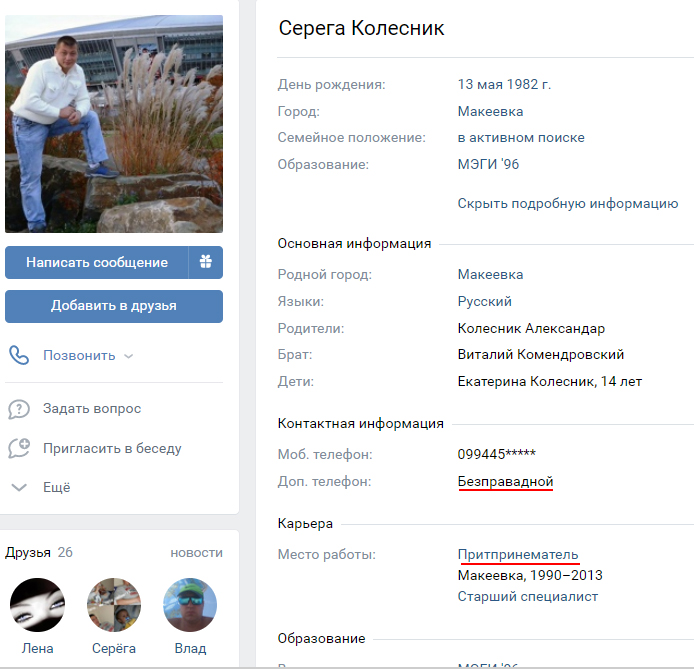Expand the Позвонить dropdown arrow
This screenshot has width=694, height=669.
coord(128,356)
